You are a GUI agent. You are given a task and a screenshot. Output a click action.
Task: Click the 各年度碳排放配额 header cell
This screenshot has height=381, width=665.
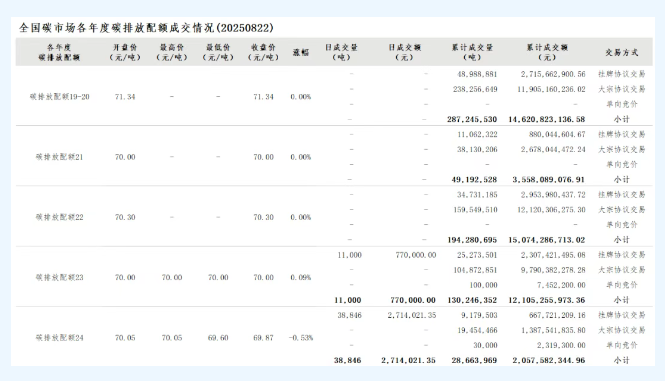[59, 52]
